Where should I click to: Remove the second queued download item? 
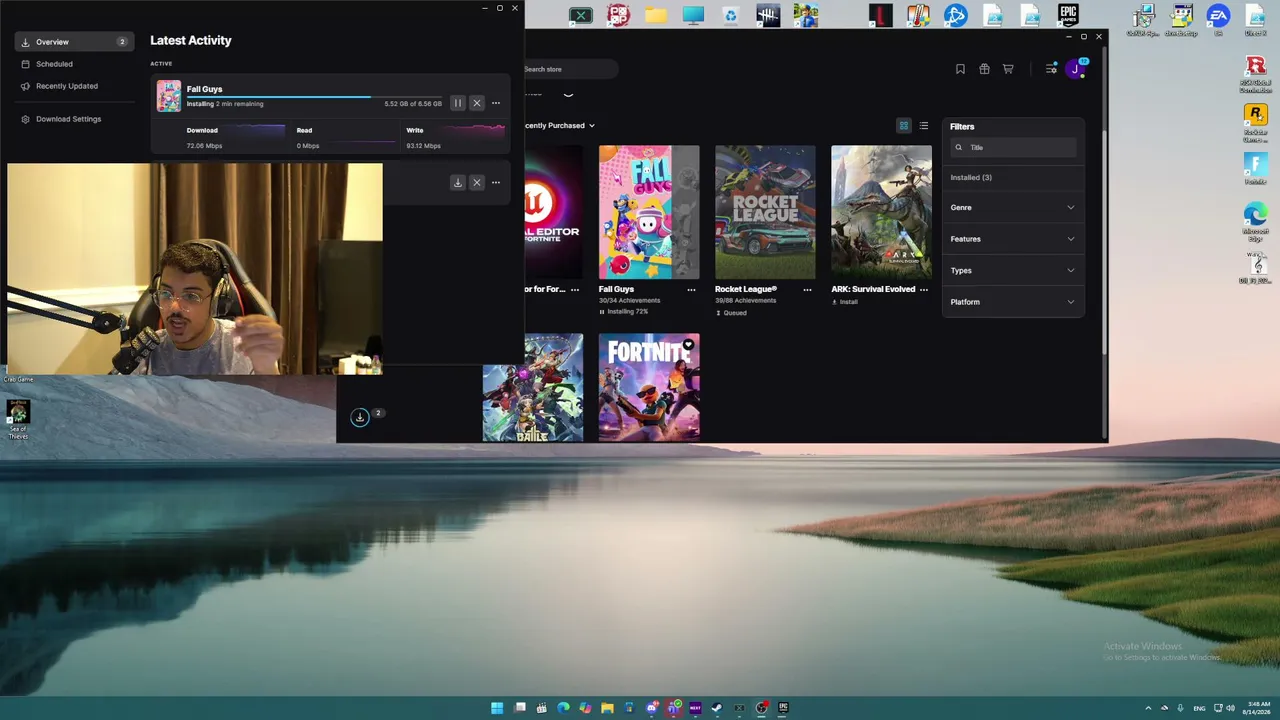477,182
